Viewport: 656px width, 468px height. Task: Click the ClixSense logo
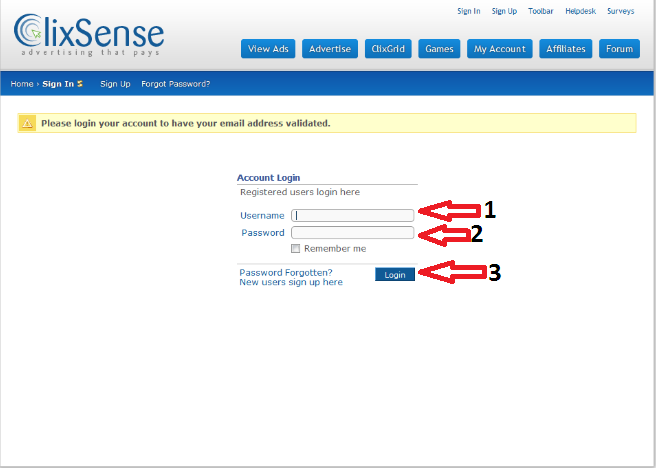tap(89, 35)
